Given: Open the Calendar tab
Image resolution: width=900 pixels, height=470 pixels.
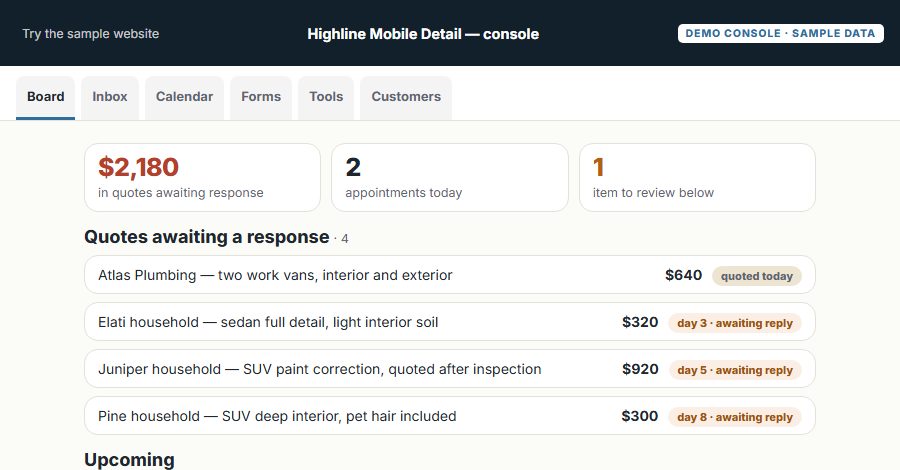Looking at the screenshot, I should (184, 98).
